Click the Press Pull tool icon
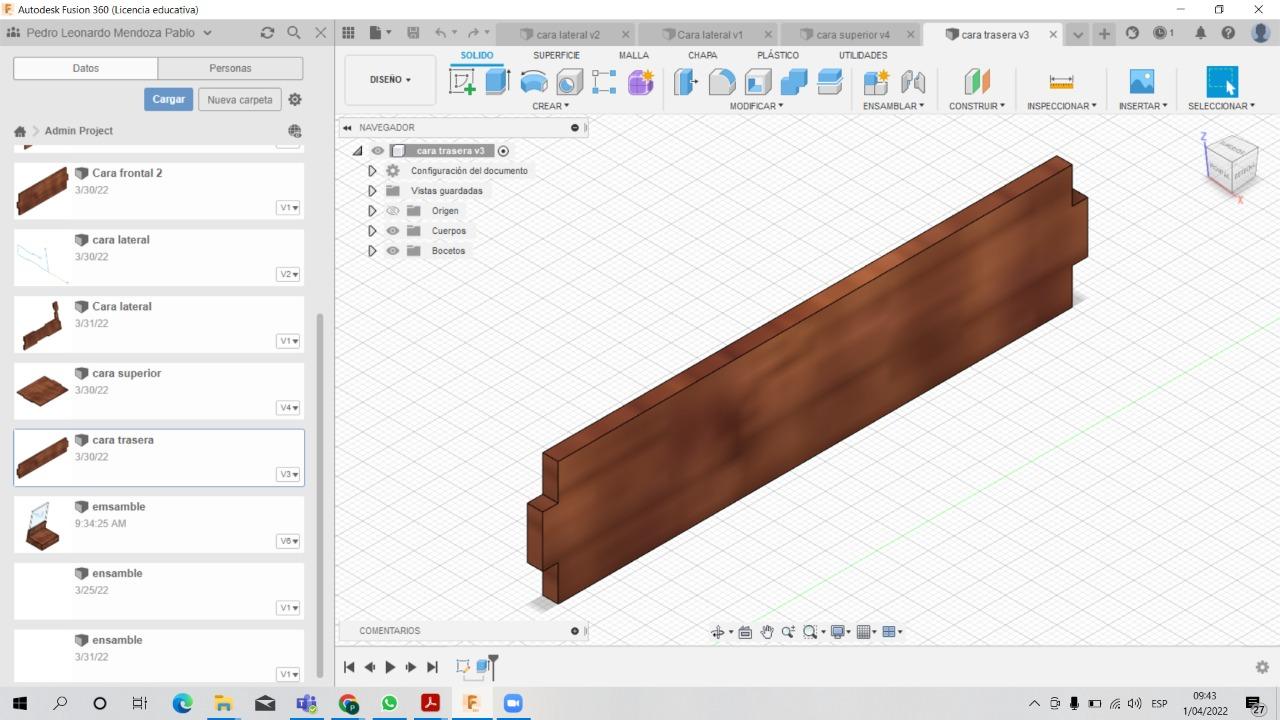 click(686, 82)
